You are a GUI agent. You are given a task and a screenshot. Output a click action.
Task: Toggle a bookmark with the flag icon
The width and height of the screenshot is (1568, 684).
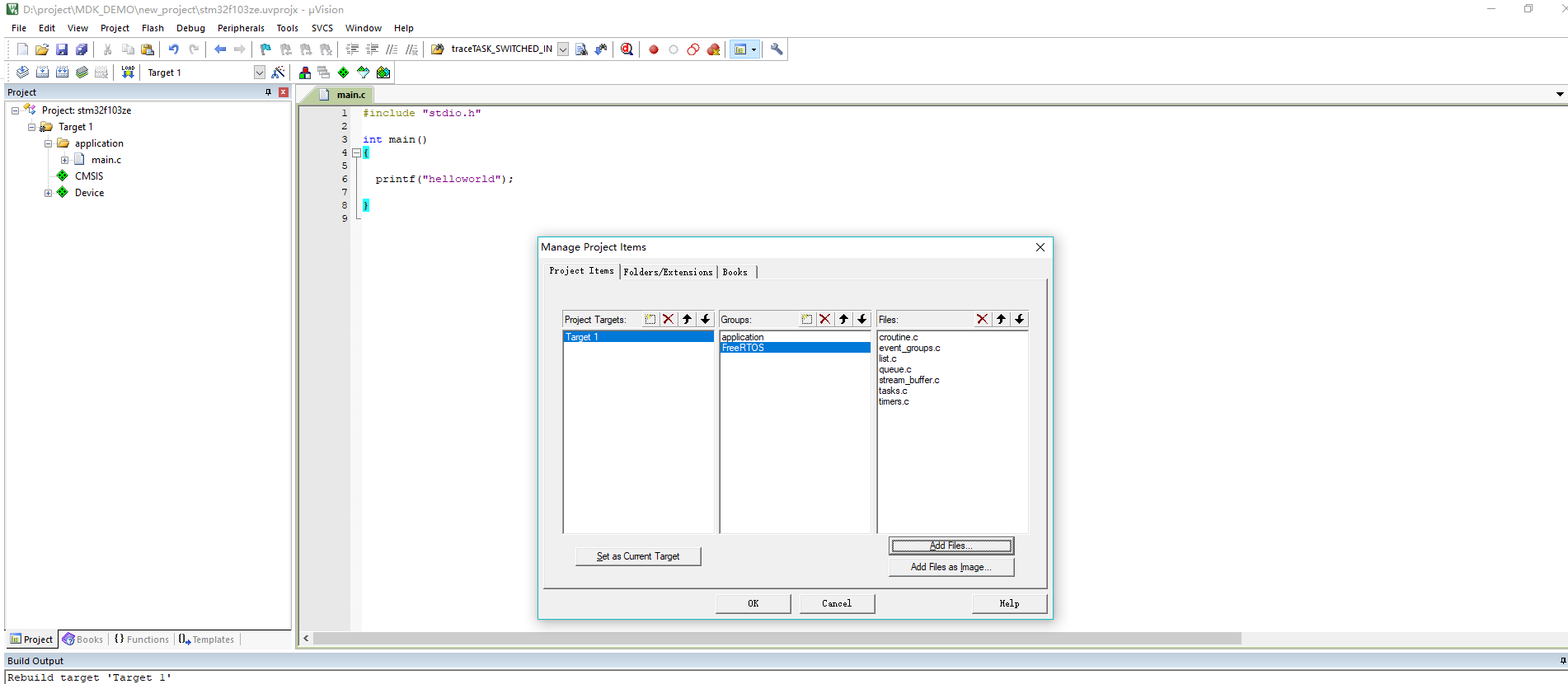[x=265, y=49]
